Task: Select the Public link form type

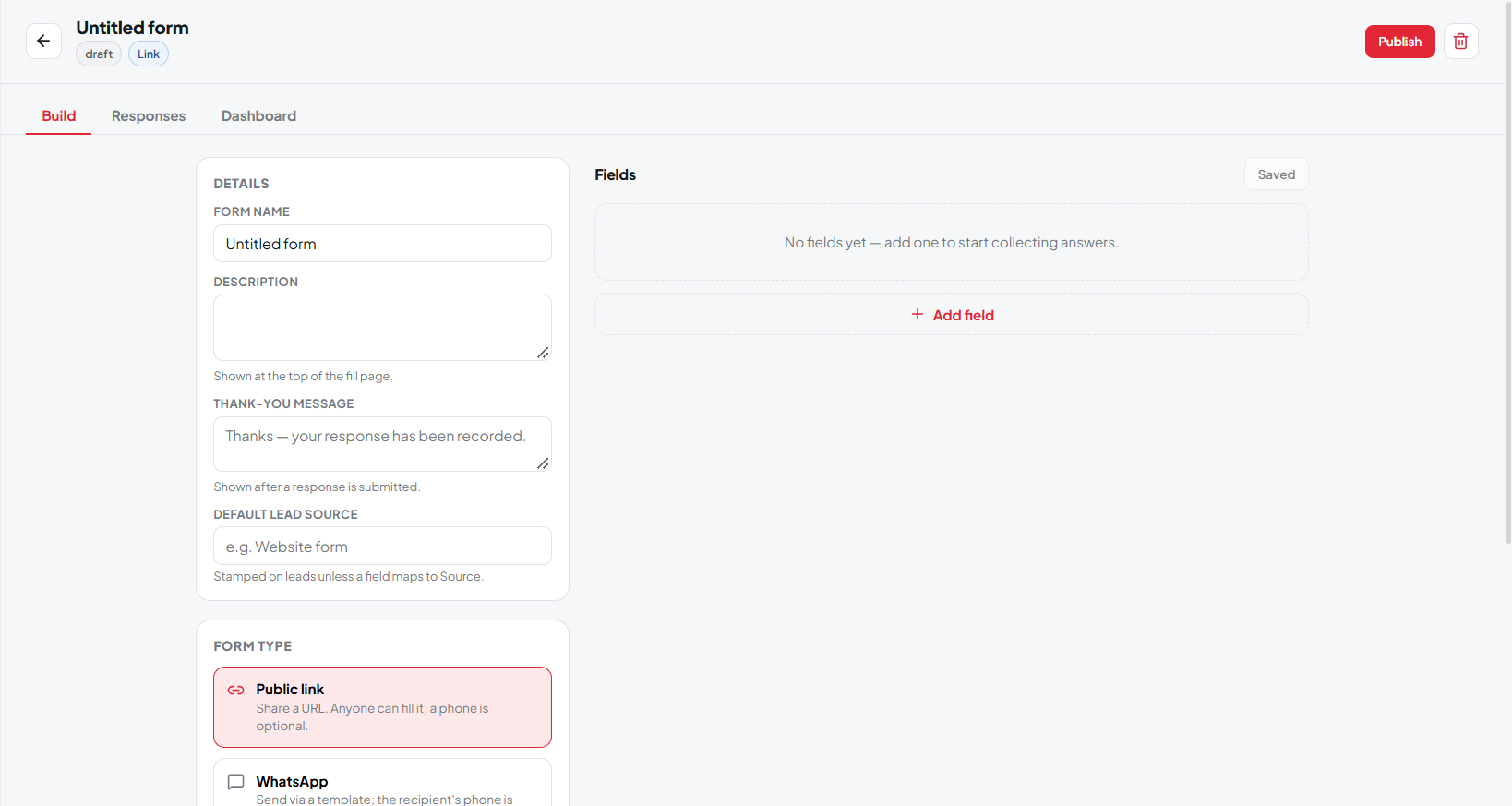Action: [382, 707]
